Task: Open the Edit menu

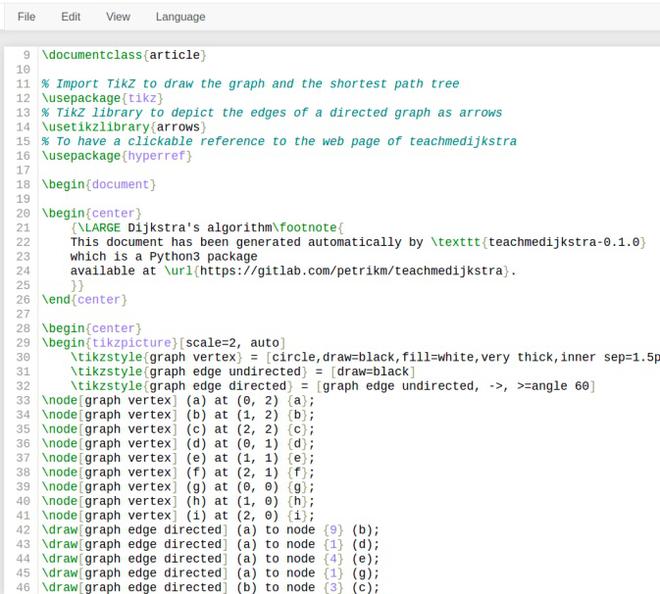Action: 70,17
